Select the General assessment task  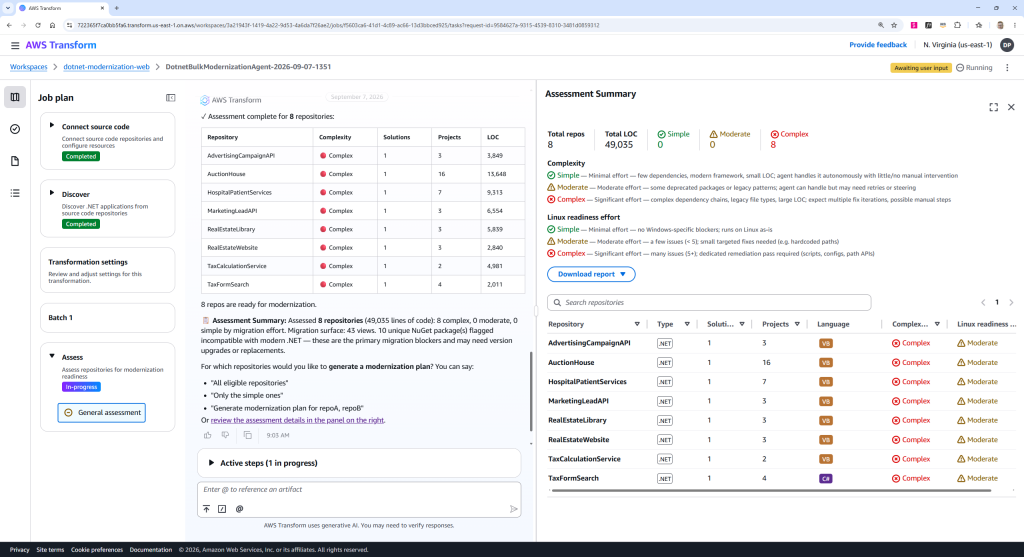point(102,413)
